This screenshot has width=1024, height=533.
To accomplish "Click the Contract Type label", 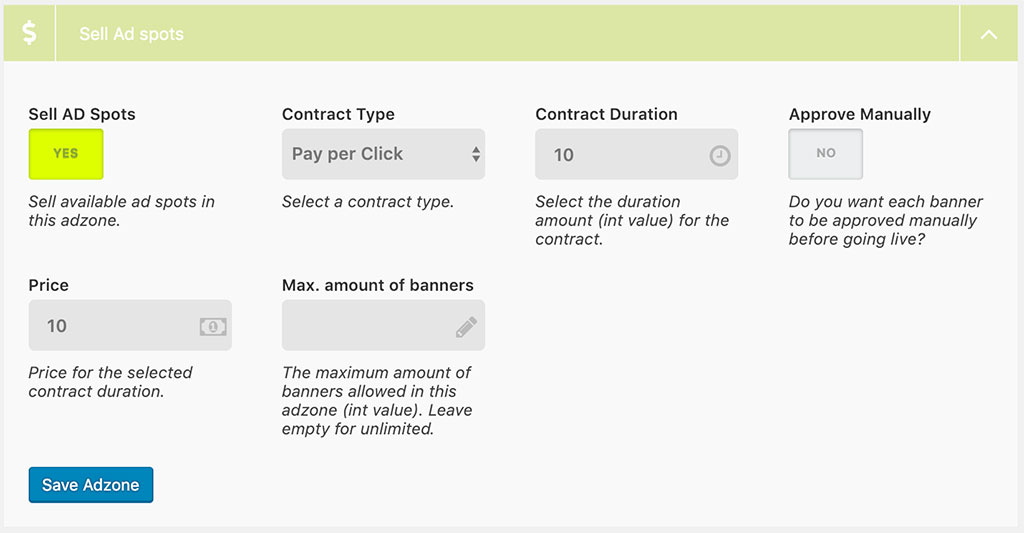I will pyautogui.click(x=338, y=114).
